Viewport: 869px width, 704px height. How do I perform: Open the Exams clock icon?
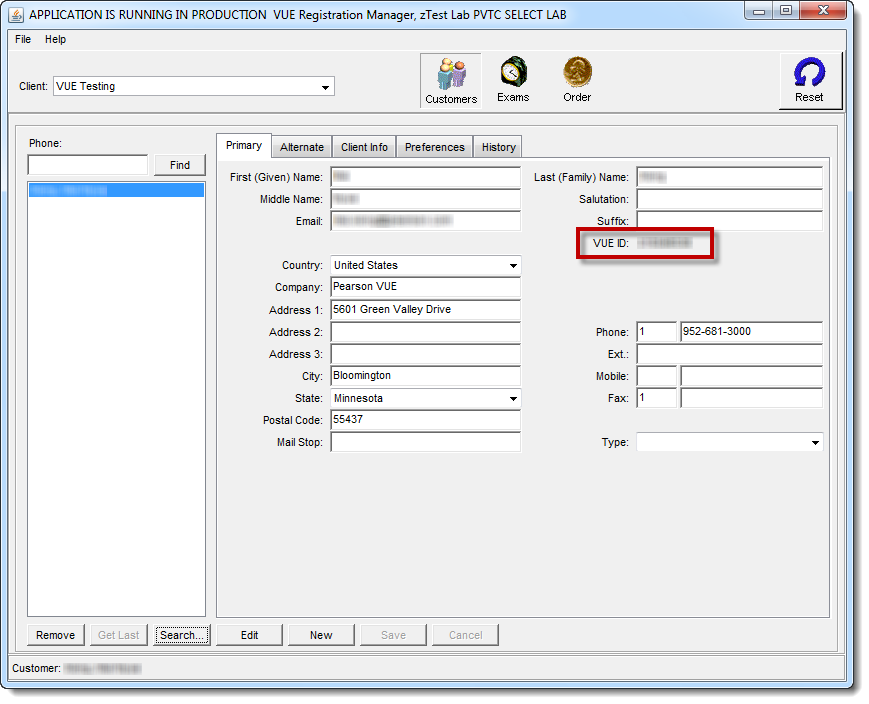pyautogui.click(x=513, y=80)
